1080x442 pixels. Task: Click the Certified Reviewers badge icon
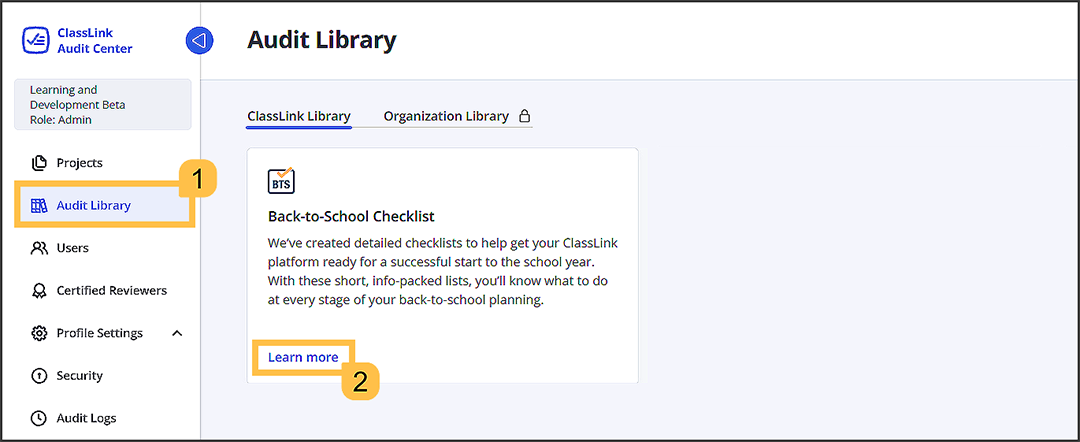pyautogui.click(x=39, y=291)
